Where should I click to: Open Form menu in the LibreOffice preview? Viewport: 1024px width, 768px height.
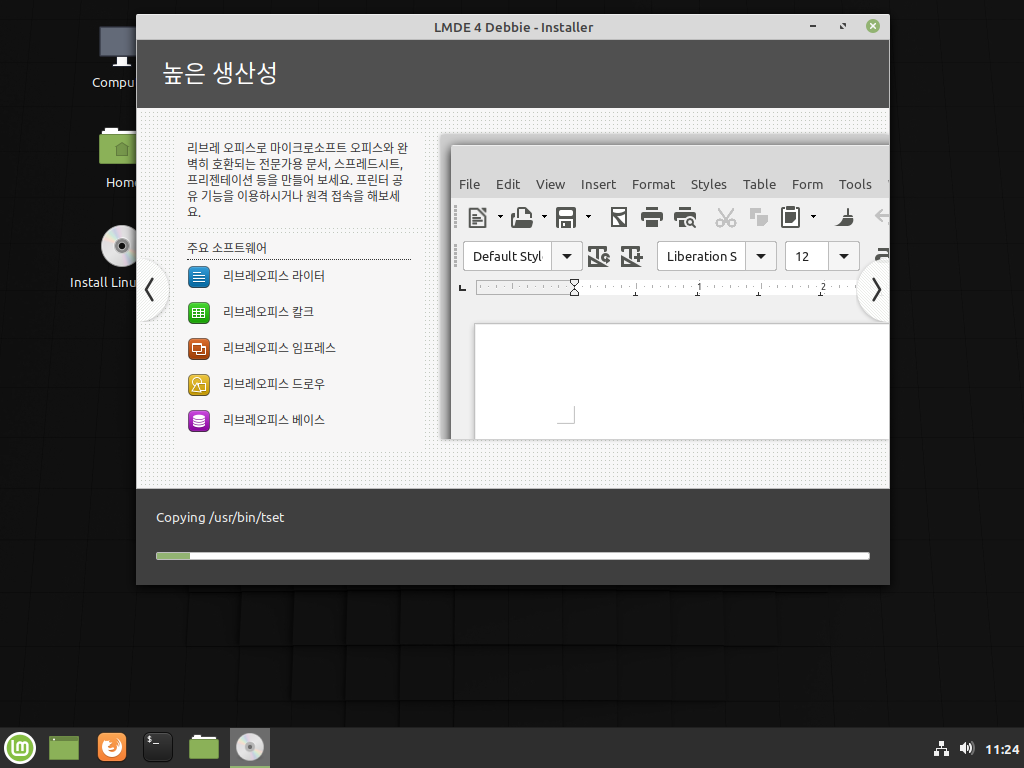[x=807, y=184]
